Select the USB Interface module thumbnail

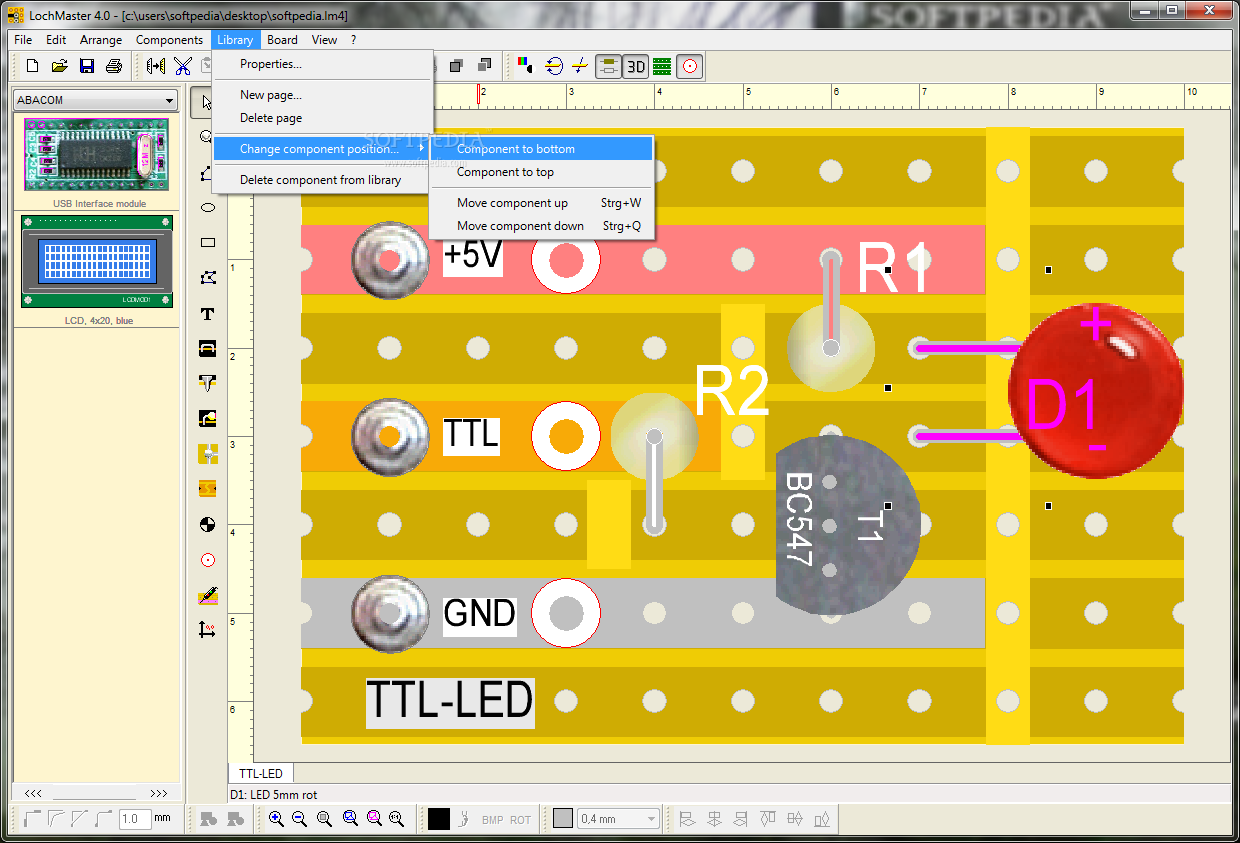97,154
